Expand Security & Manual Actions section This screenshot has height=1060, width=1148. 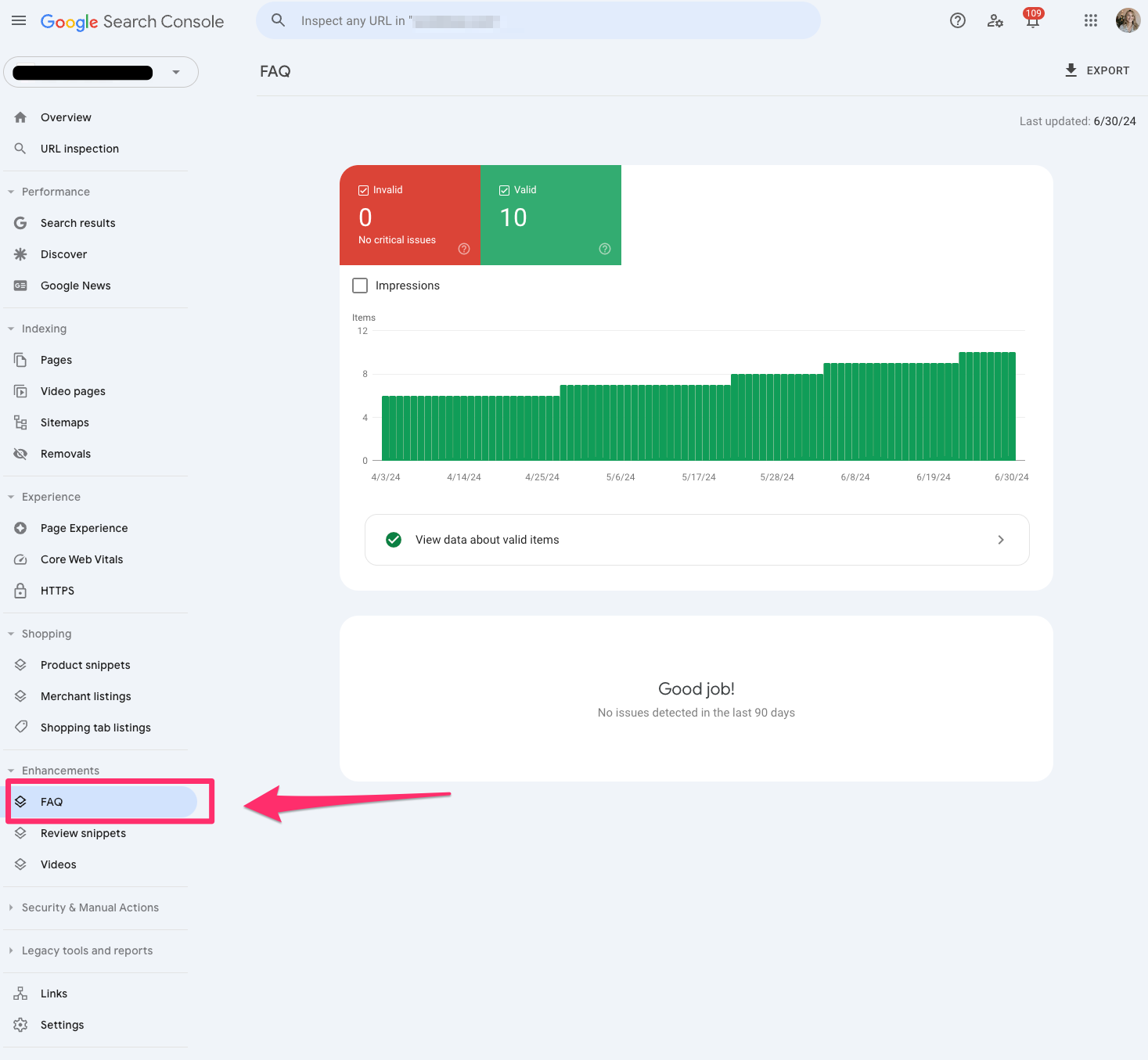11,907
